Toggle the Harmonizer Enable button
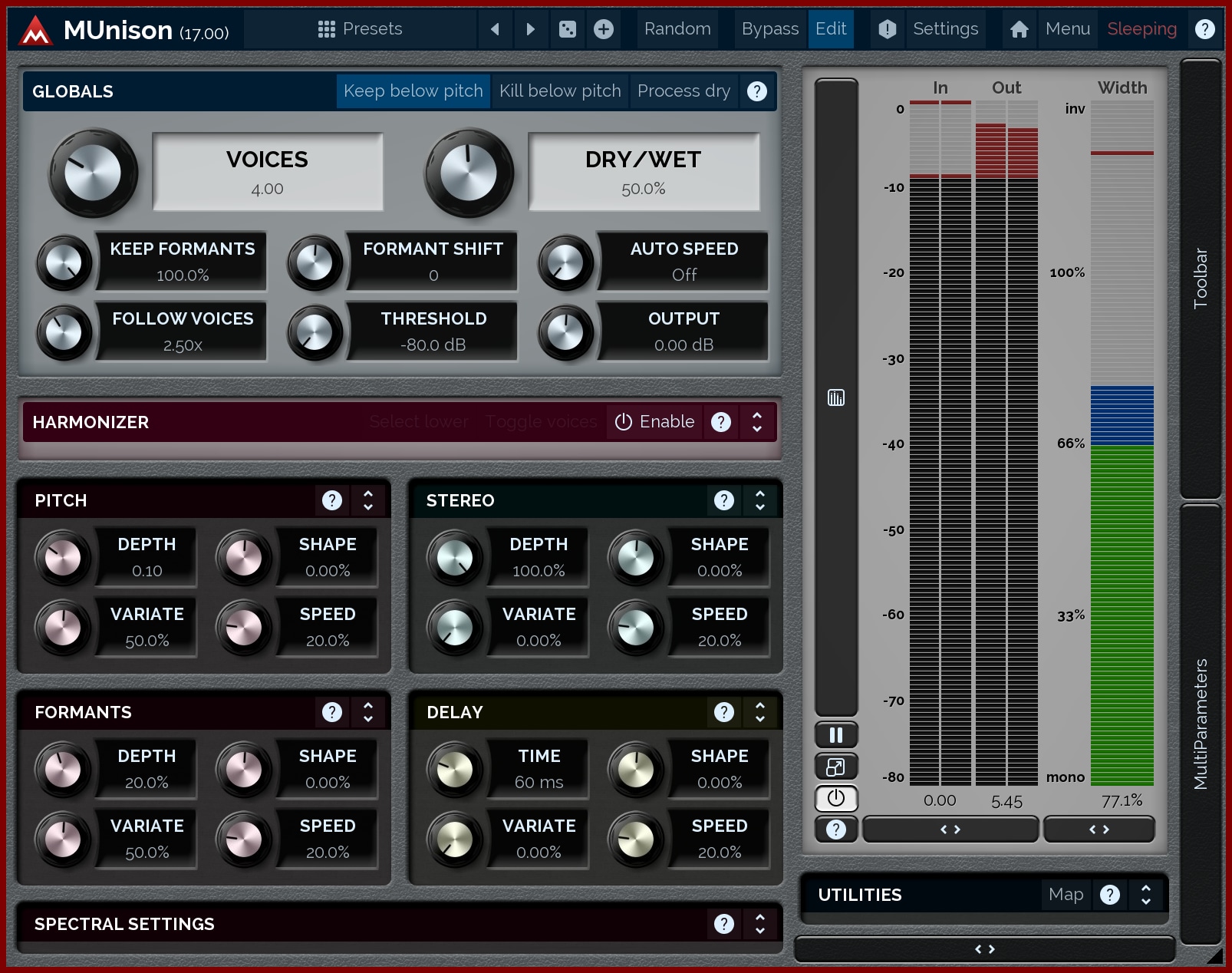Viewport: 1232px width, 973px height. point(655,422)
